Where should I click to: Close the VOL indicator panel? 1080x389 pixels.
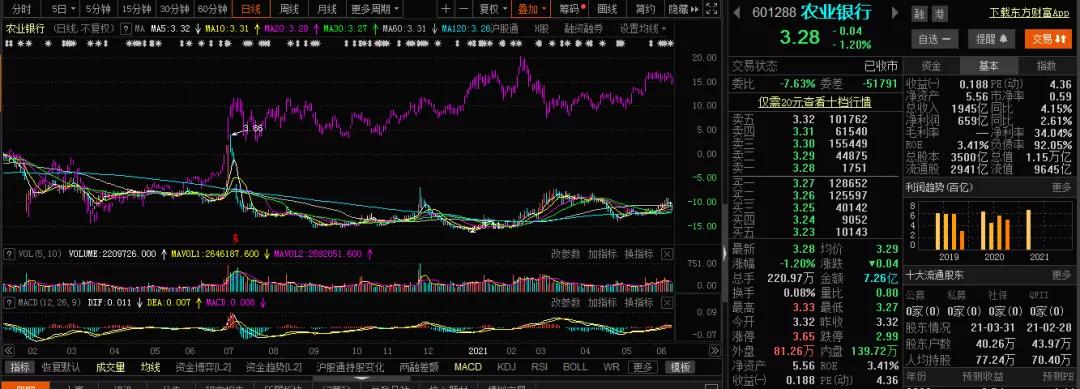[x=667, y=253]
